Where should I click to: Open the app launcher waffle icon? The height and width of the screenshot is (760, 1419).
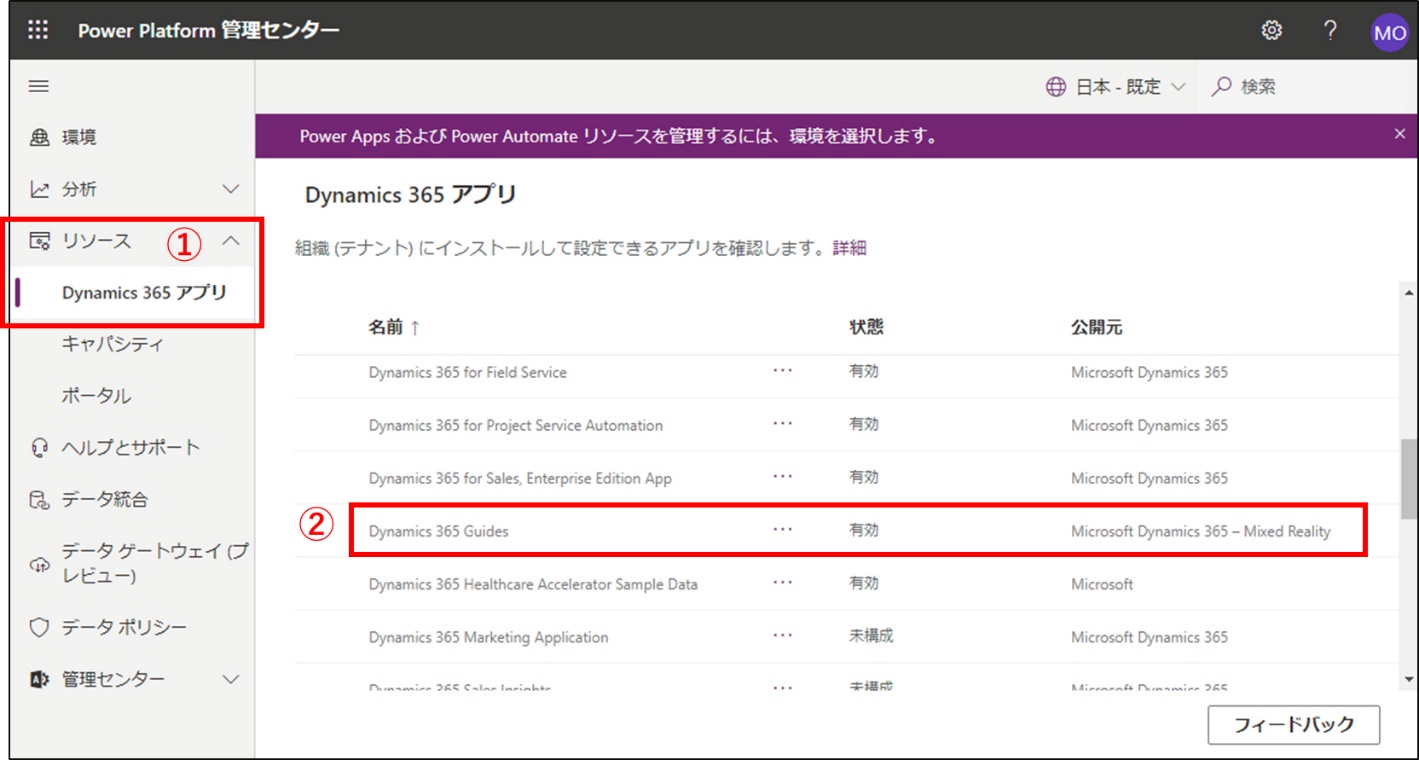coord(38,31)
